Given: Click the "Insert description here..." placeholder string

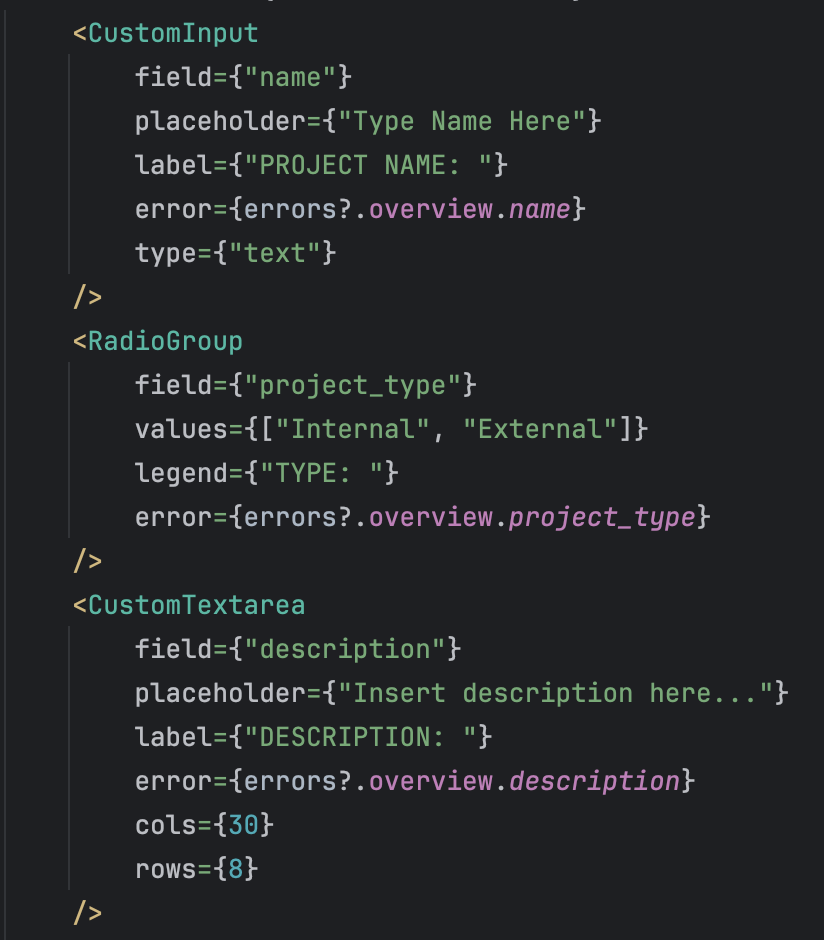Looking at the screenshot, I should point(556,693).
